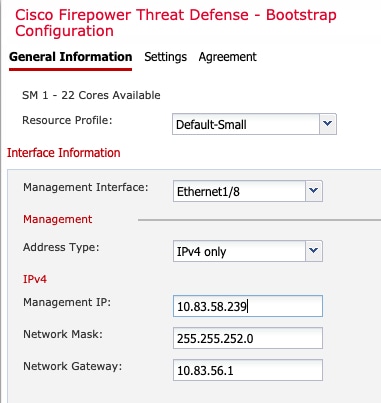Expand the Management Interface dropdown arrow
Image resolution: width=381 pixels, height=403 pixels.
pyautogui.click(x=314, y=191)
